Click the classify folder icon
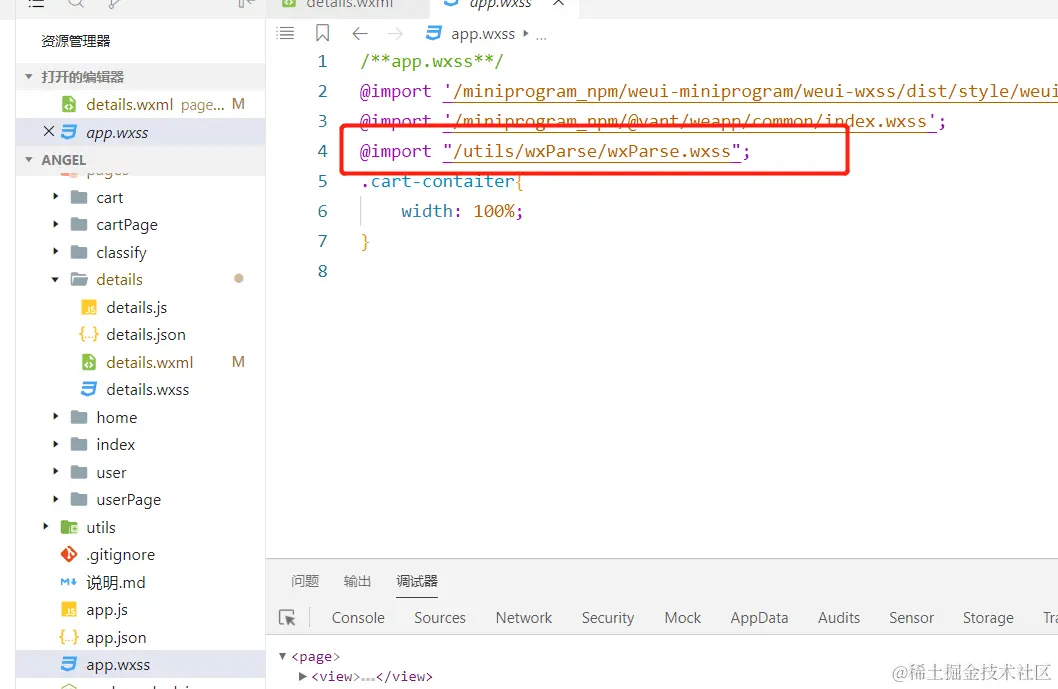 [79, 252]
